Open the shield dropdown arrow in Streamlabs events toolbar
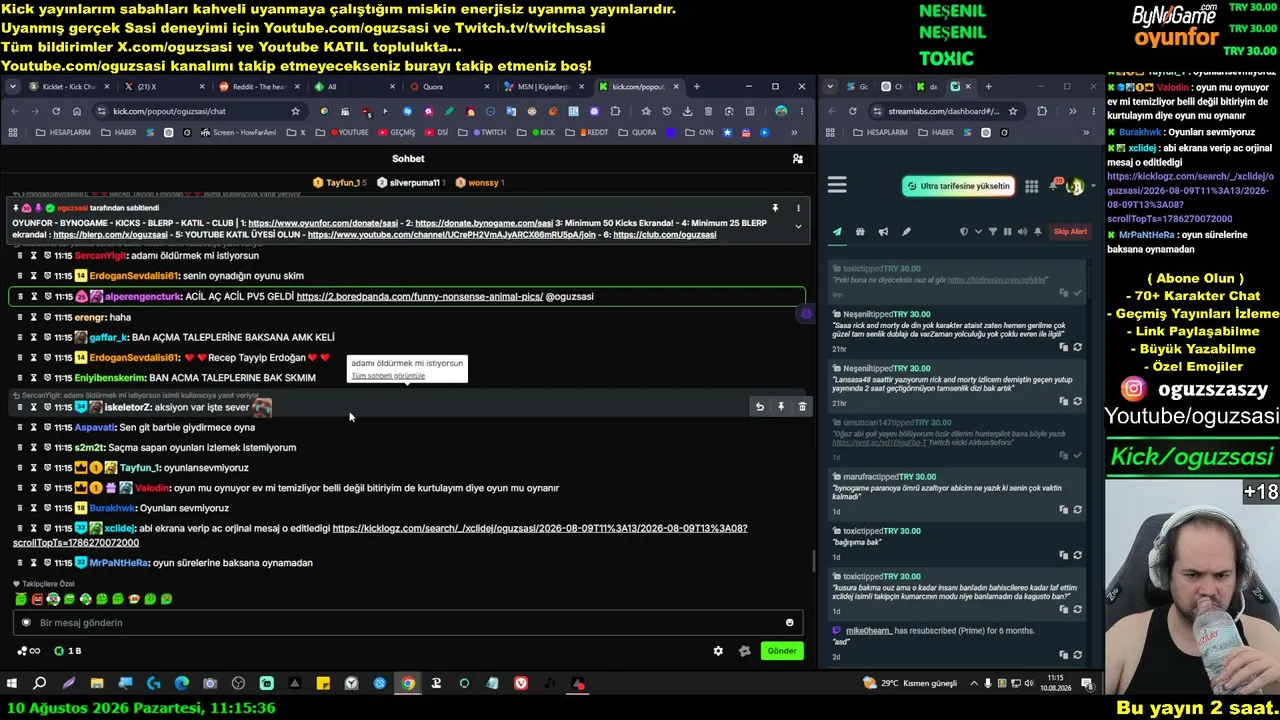 click(977, 232)
